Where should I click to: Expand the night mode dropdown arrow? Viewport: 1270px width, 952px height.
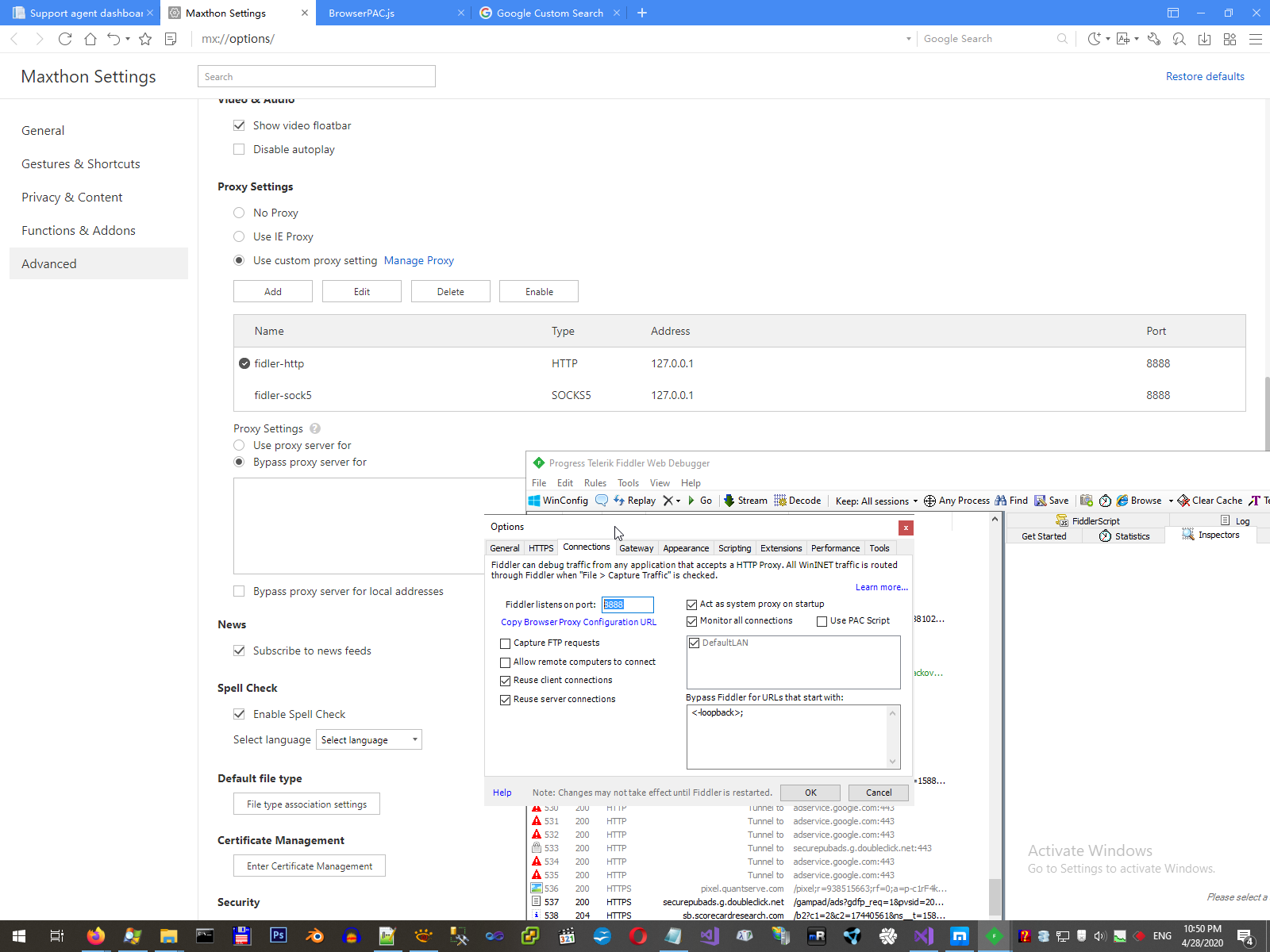(1108, 39)
